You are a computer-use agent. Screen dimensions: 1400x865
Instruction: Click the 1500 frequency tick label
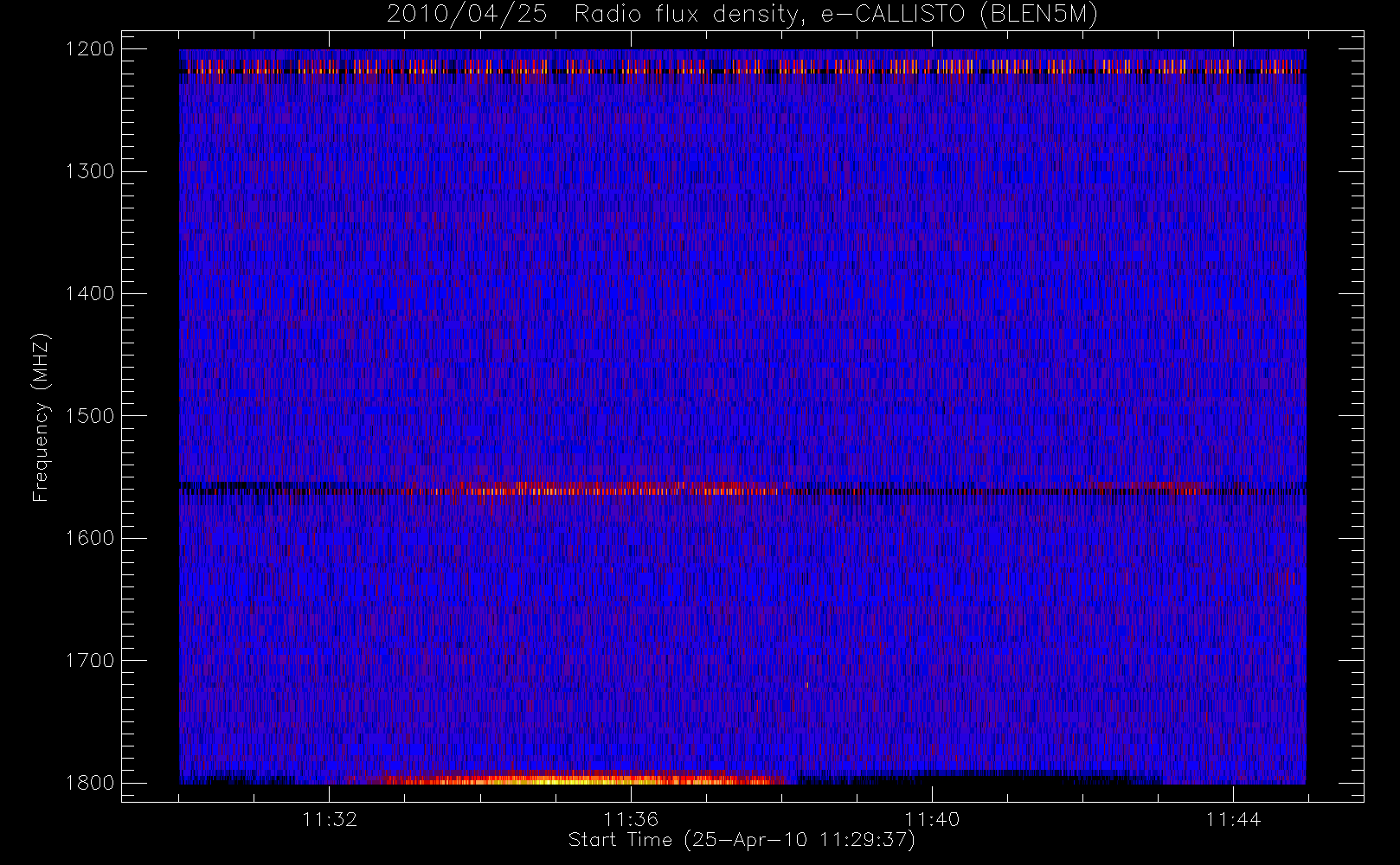(x=90, y=416)
